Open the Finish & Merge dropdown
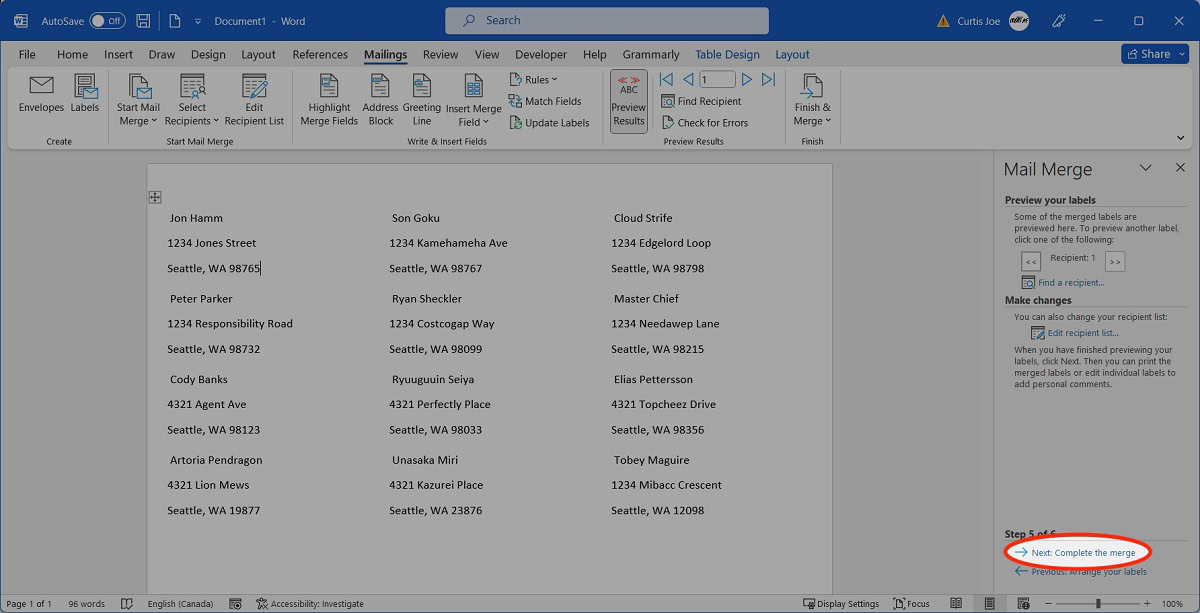This screenshot has width=1200, height=613. pos(812,100)
